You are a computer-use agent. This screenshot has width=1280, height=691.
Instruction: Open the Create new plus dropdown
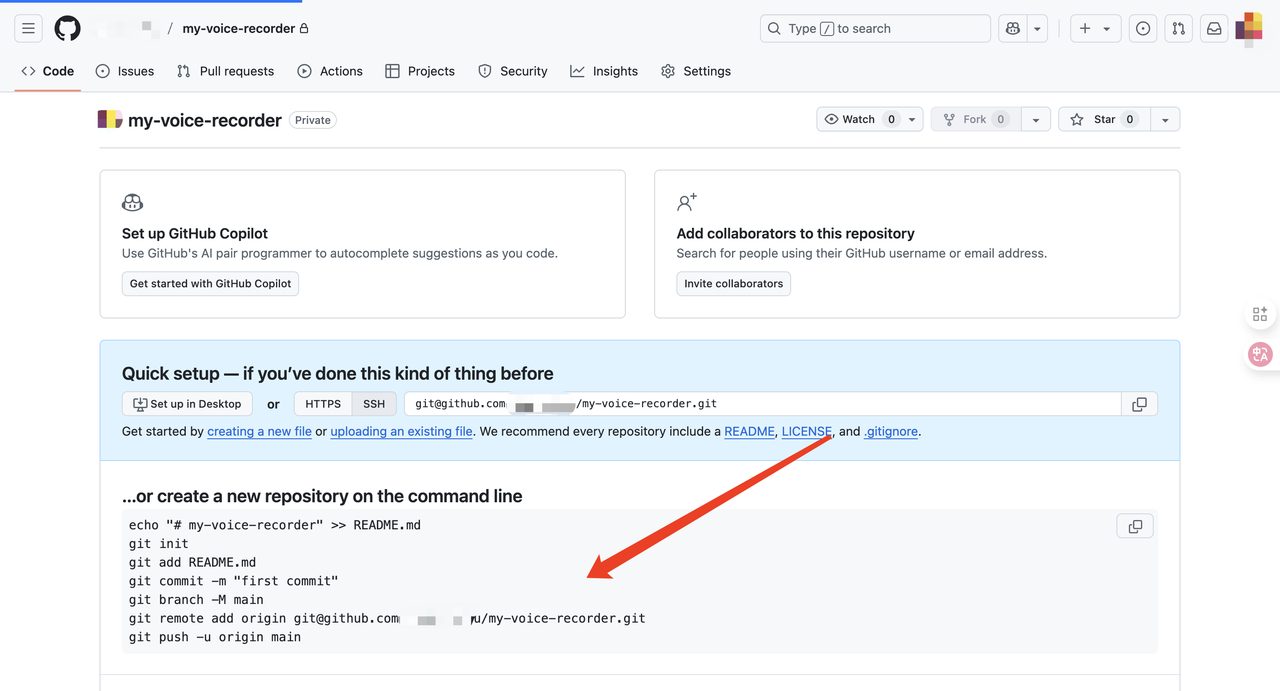[x=1095, y=29]
